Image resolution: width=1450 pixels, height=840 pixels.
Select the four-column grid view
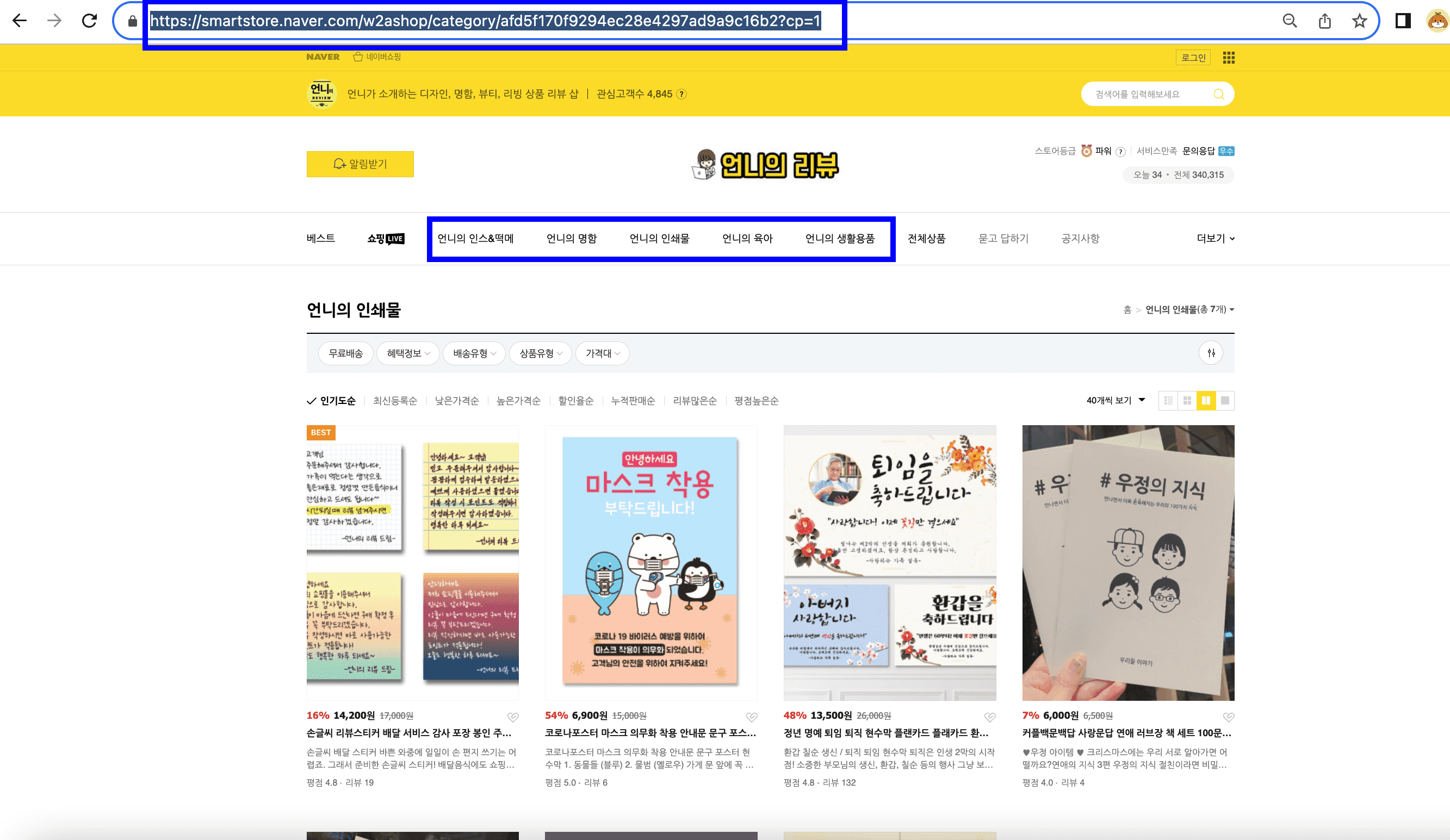point(1187,401)
